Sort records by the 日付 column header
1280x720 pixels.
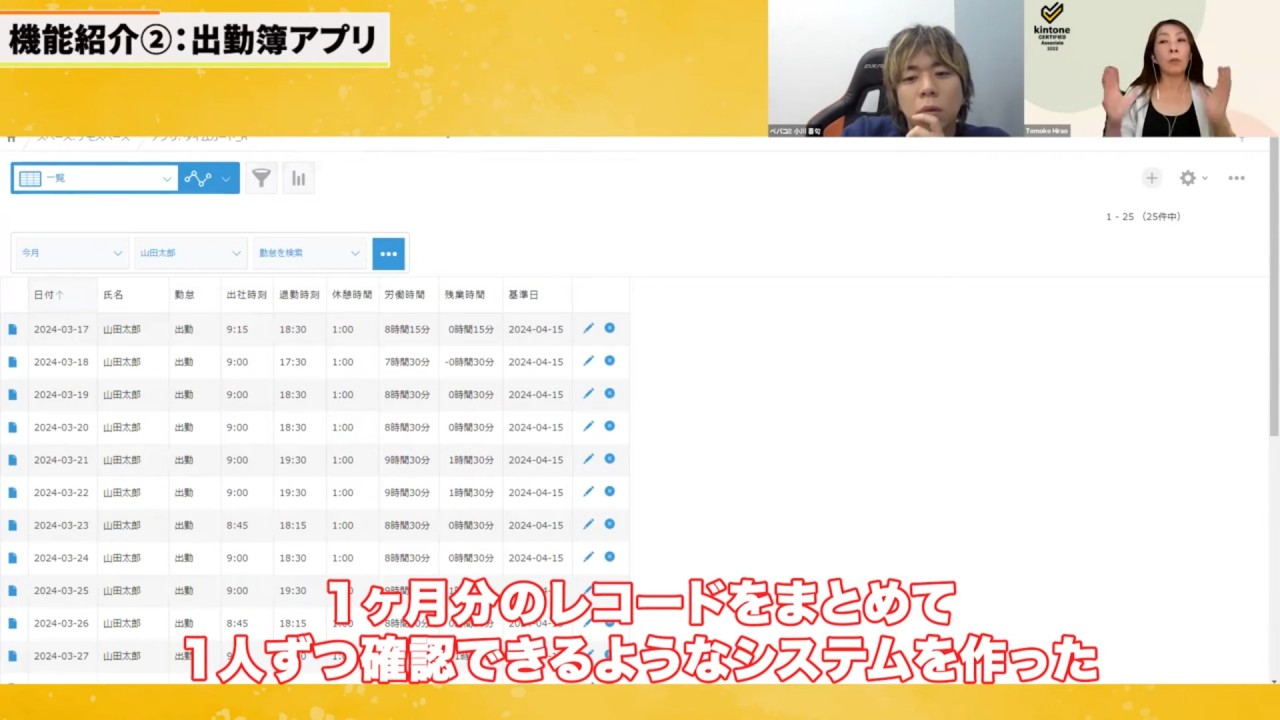[49, 294]
